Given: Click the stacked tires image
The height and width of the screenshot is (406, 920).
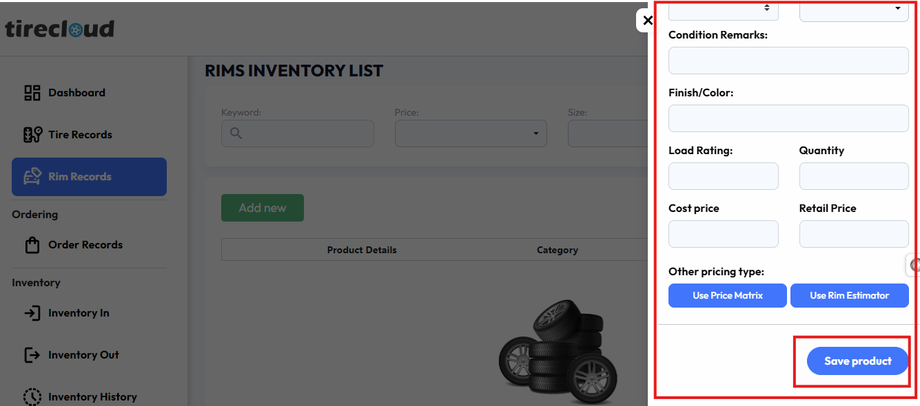Looking at the screenshot, I should coord(559,350).
